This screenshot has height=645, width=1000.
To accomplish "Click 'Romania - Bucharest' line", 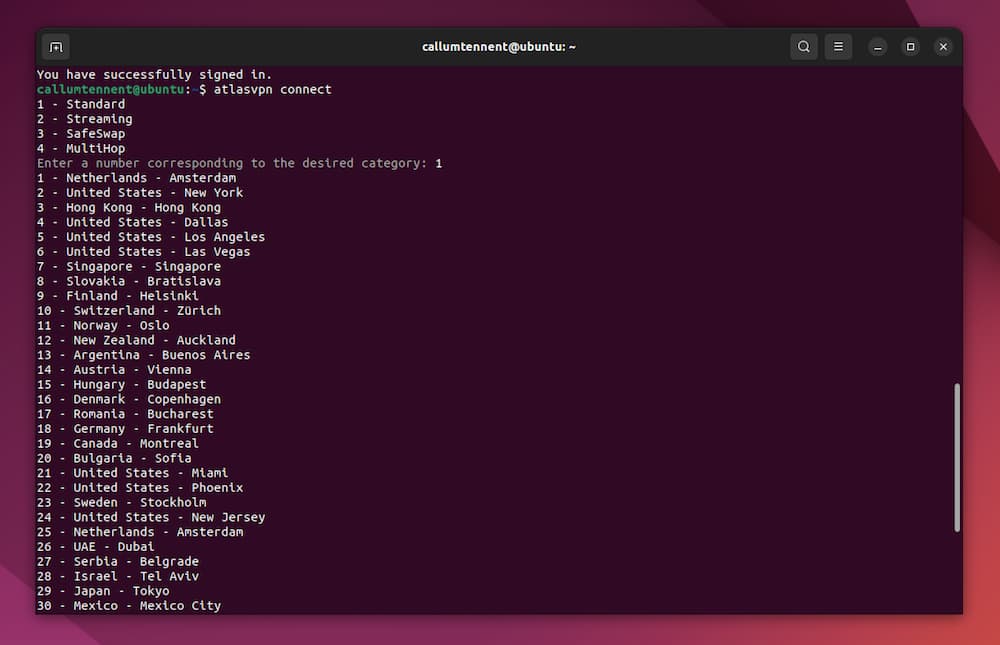I will (125, 413).
